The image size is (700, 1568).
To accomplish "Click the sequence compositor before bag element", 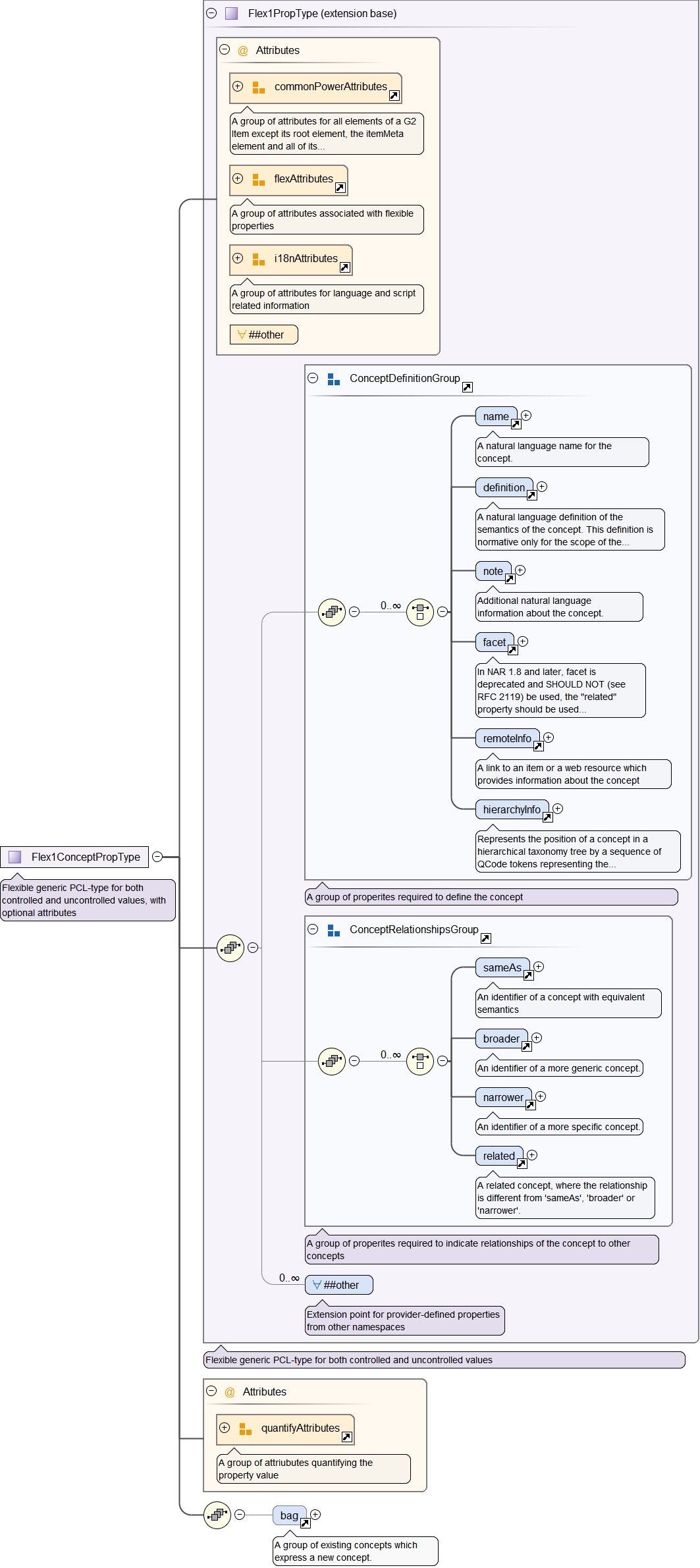I will point(217,1515).
